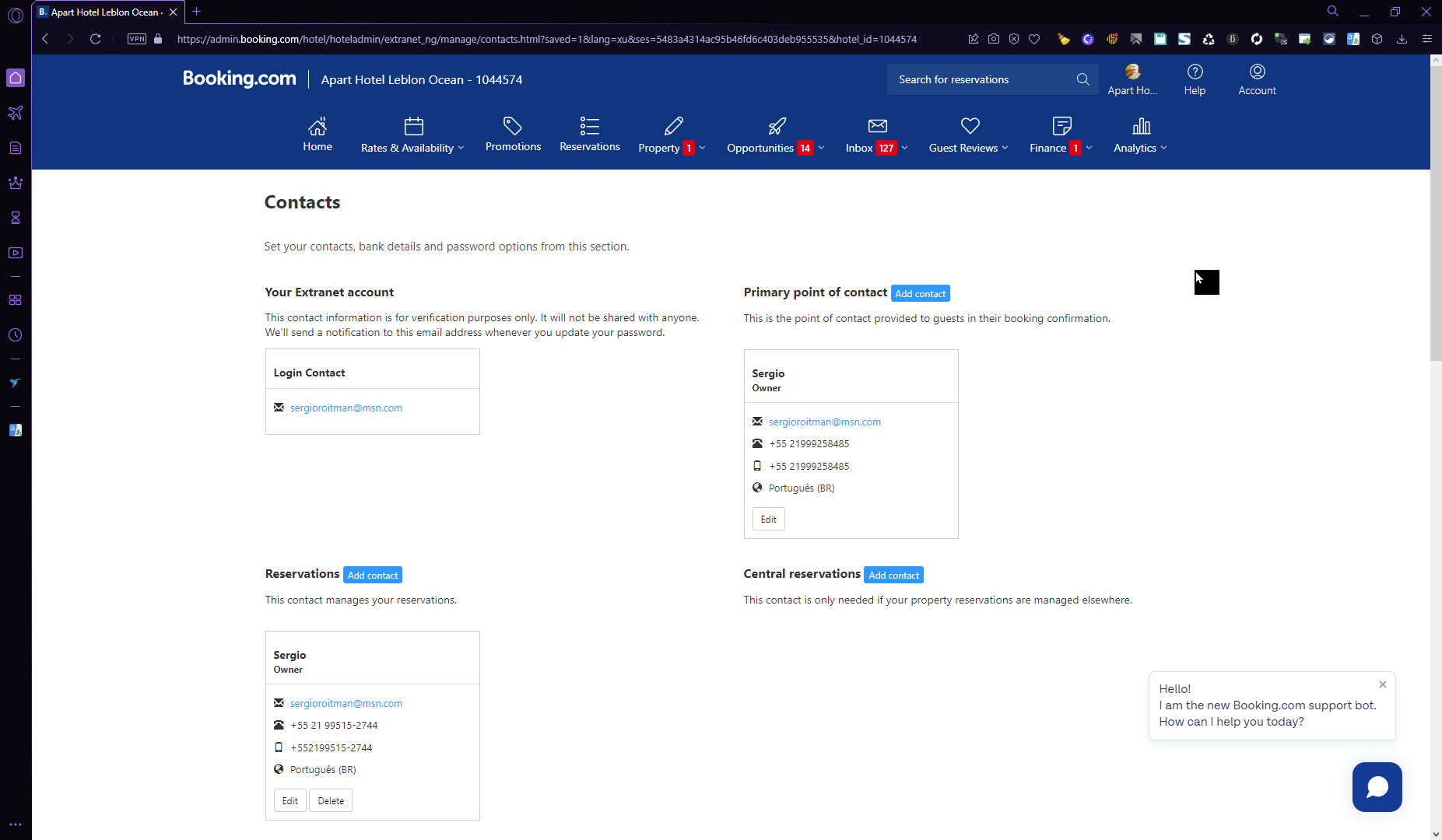Click the Login Contact email link

346,408
